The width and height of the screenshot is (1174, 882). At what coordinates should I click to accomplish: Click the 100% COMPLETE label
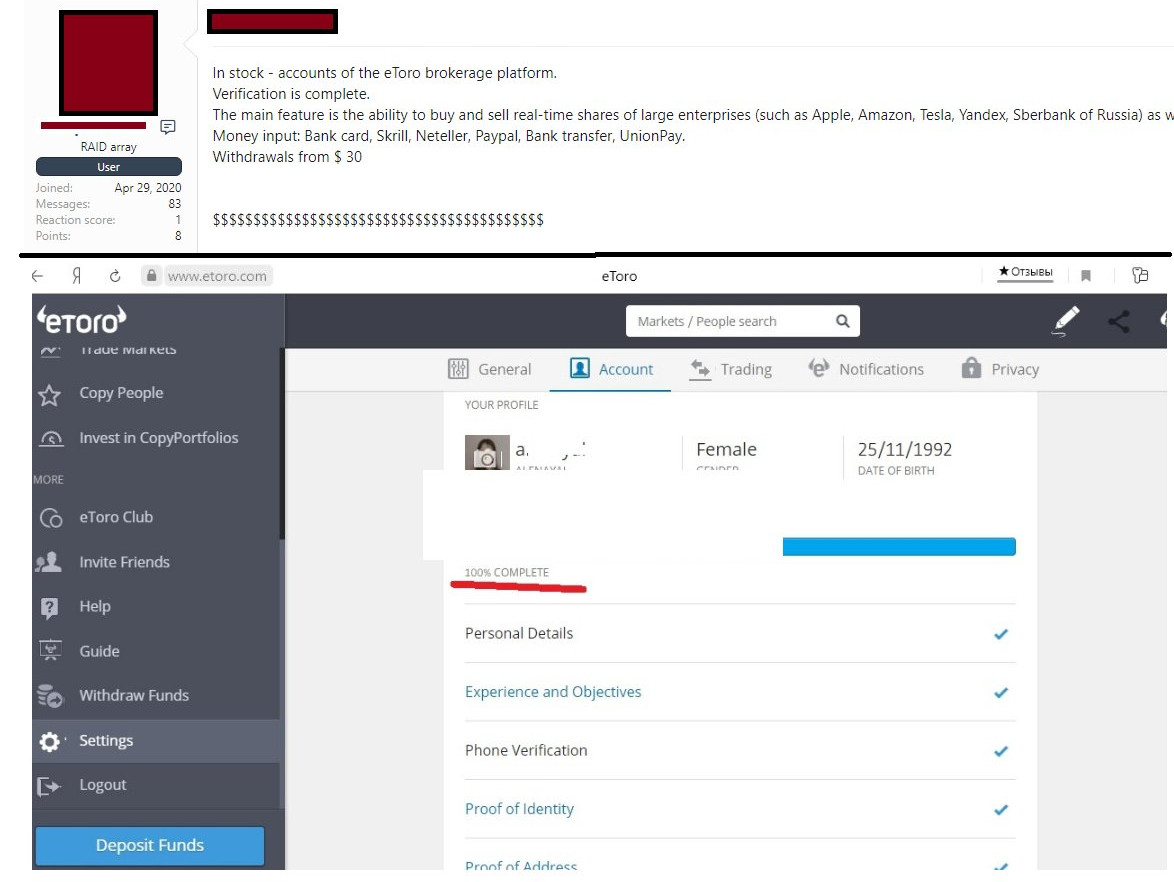click(507, 572)
